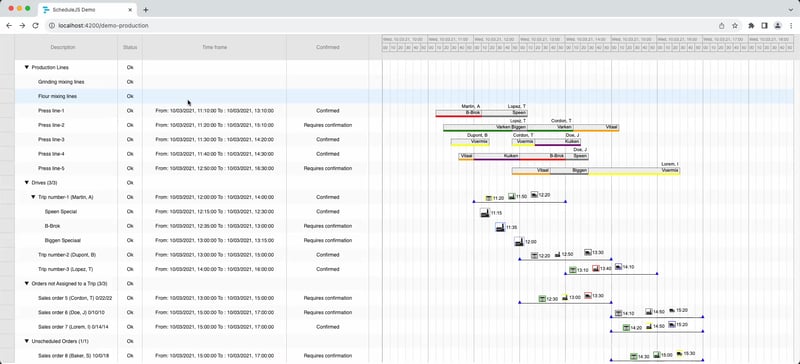Click the 12:00 factory icon in Biggen Speciaal row

click(519, 241)
